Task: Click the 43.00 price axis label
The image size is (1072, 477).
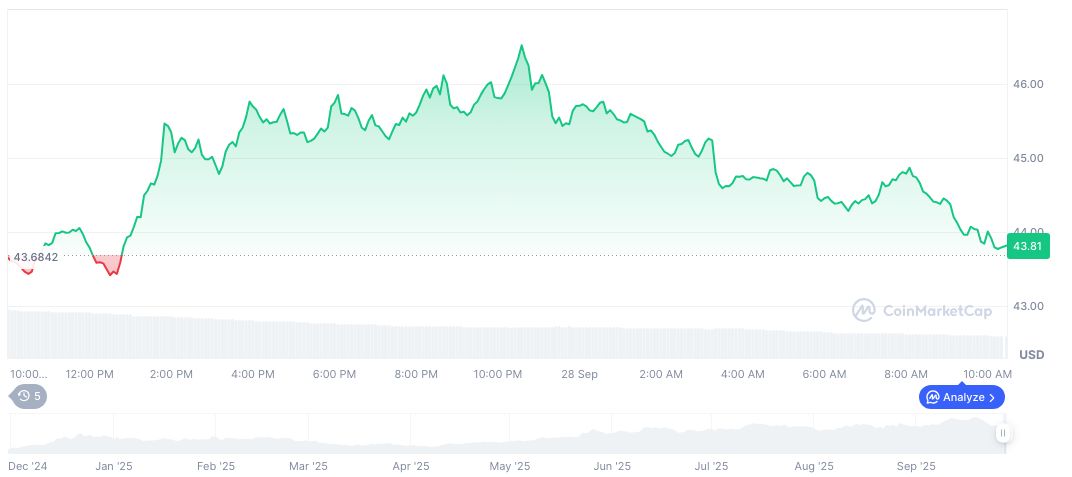Action: pos(1028,306)
